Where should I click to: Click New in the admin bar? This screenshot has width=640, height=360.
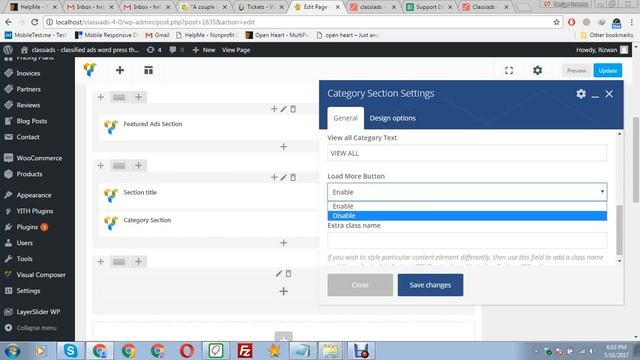tap(204, 50)
